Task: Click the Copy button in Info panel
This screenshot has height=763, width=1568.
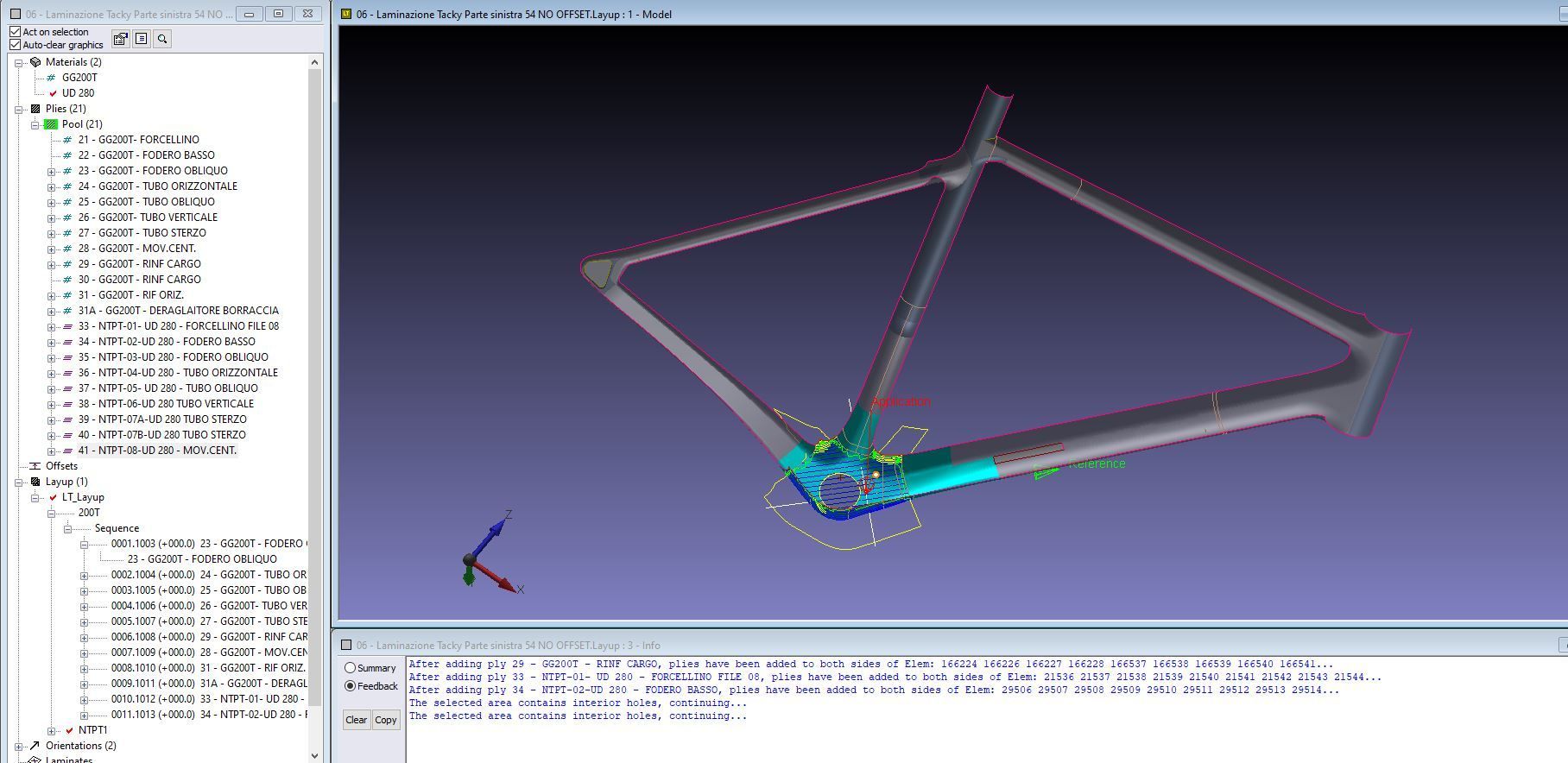Action: (x=386, y=720)
